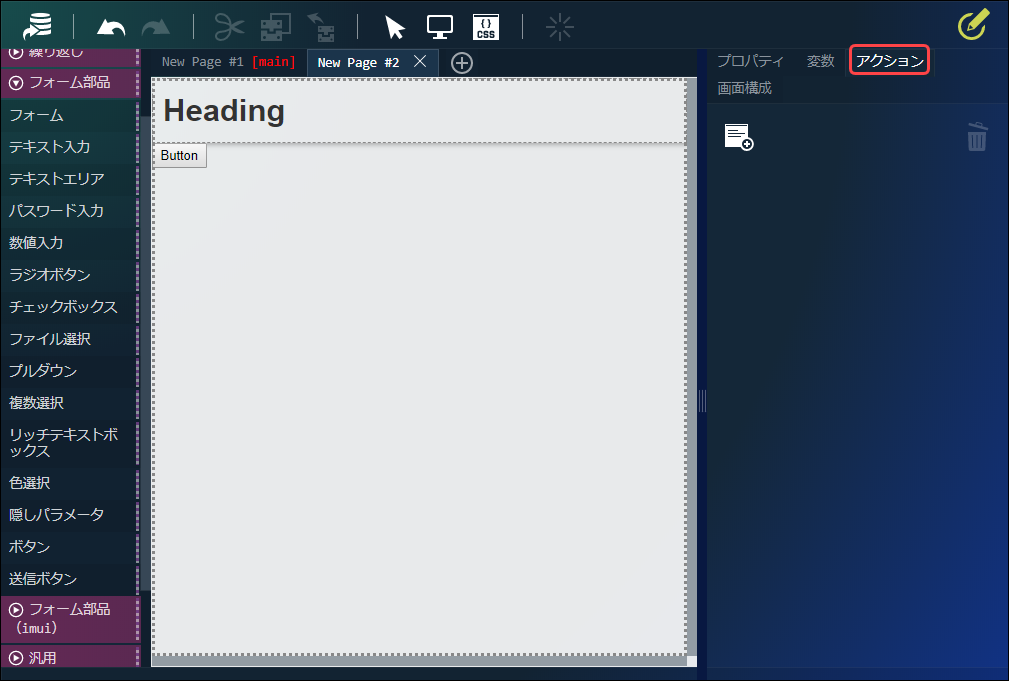Collapse the フォーム部品 section
This screenshot has width=1009, height=681.
pyautogui.click(x=69, y=82)
